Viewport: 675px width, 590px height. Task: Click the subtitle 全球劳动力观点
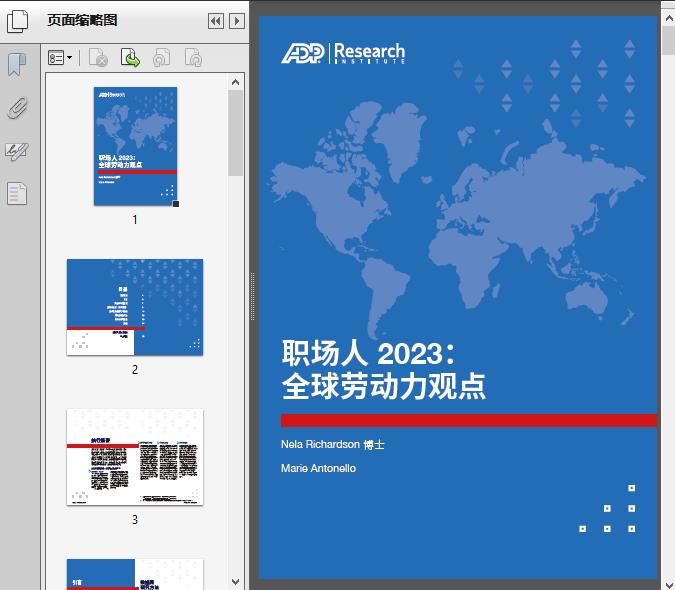[x=384, y=386]
